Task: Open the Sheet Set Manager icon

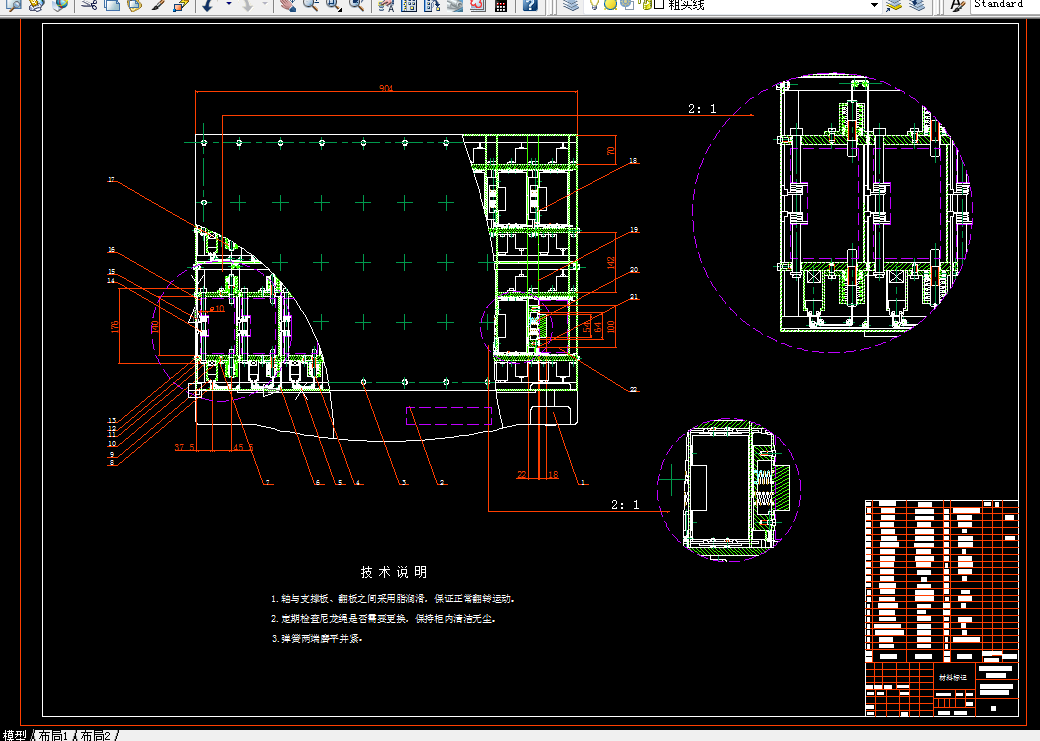Action: (x=455, y=5)
